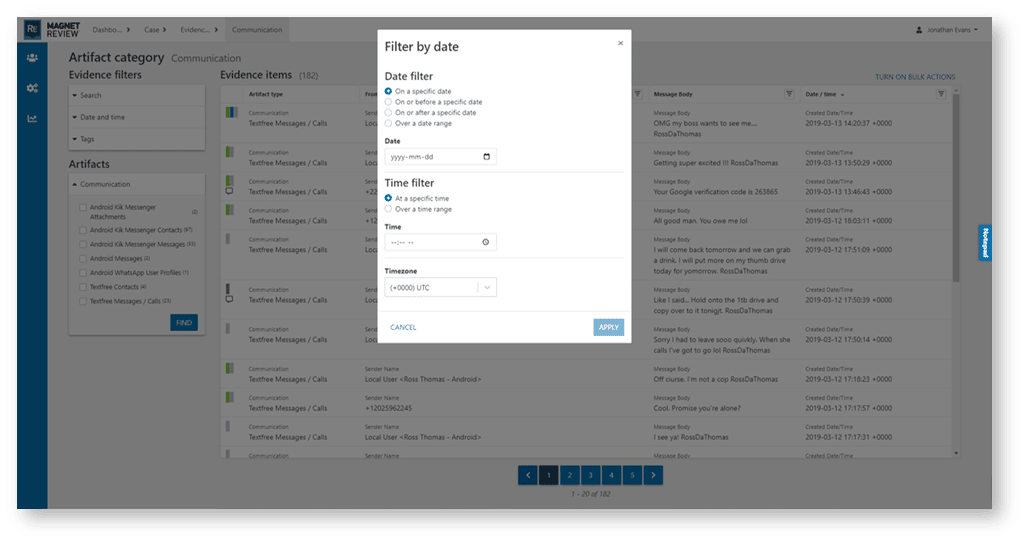Collapse the Communication artifacts group
The width and height of the screenshot is (1026, 543).
tap(137, 184)
